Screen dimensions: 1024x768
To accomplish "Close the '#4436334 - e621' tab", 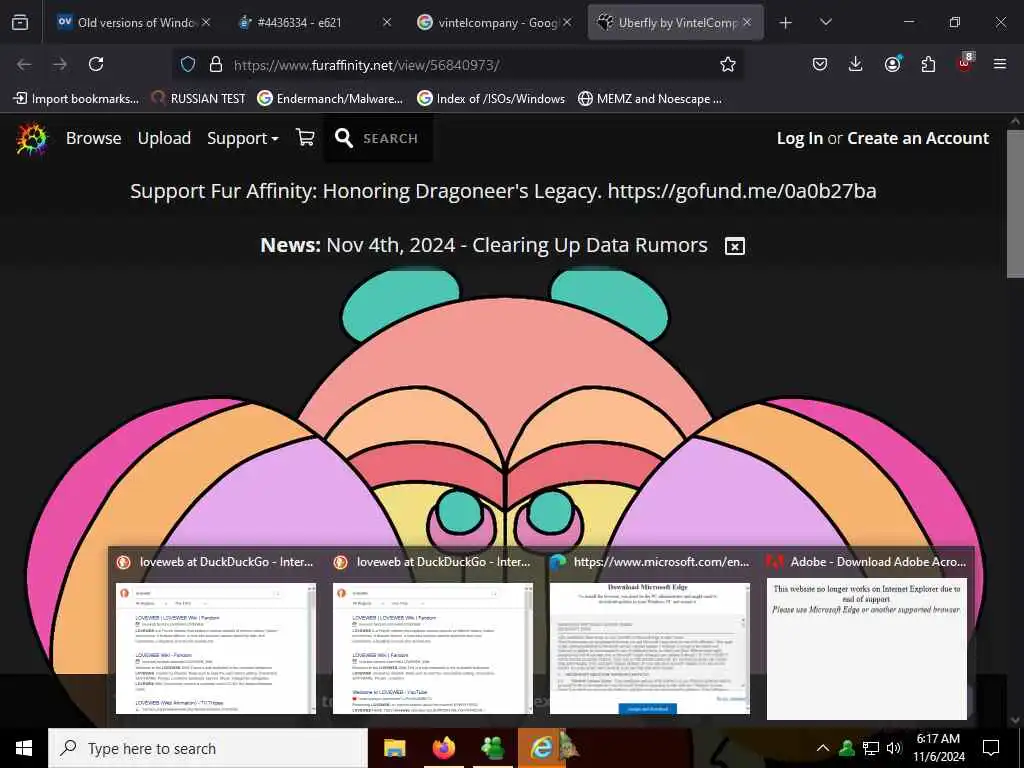I will pyautogui.click(x=387, y=22).
